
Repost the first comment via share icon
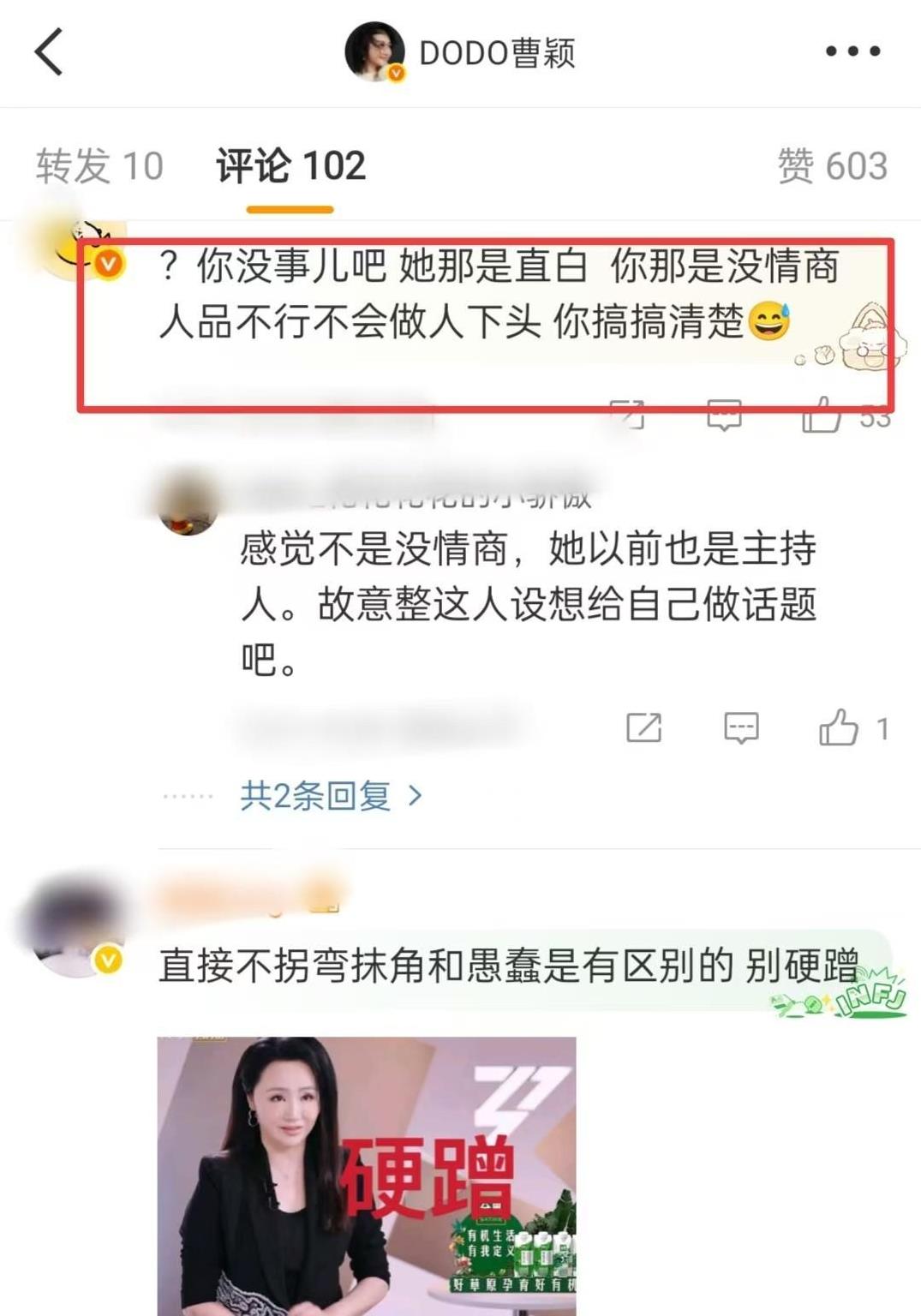point(628,416)
